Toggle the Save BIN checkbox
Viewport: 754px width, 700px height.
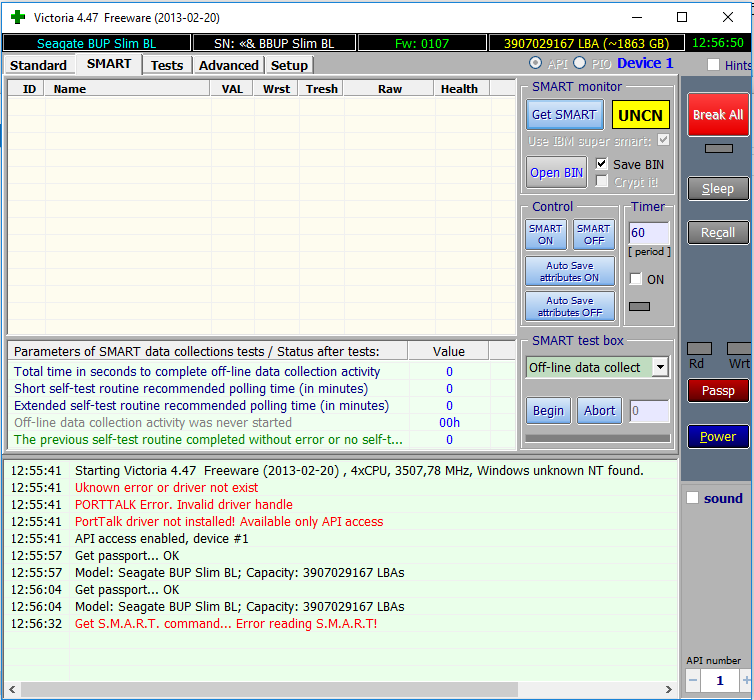click(x=602, y=164)
